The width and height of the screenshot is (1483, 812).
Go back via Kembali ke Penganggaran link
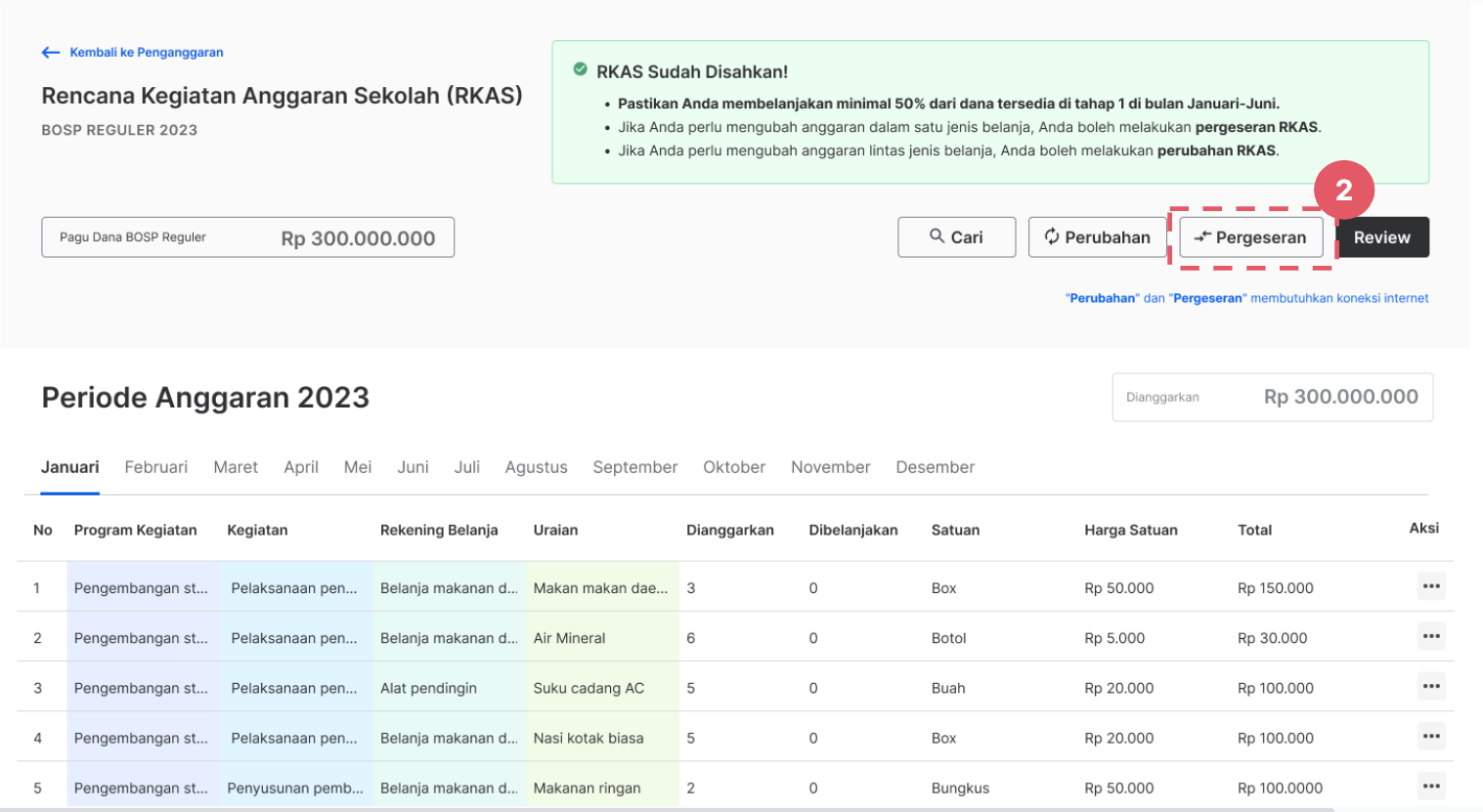[147, 53]
